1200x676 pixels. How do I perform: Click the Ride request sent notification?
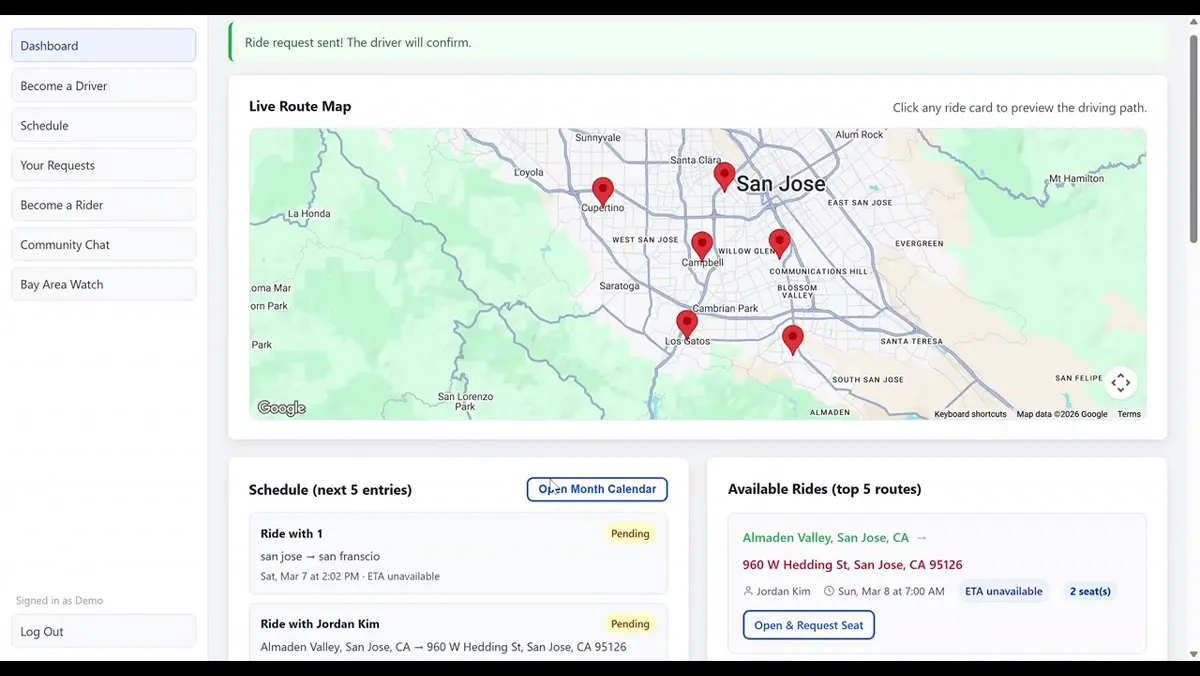pos(698,43)
